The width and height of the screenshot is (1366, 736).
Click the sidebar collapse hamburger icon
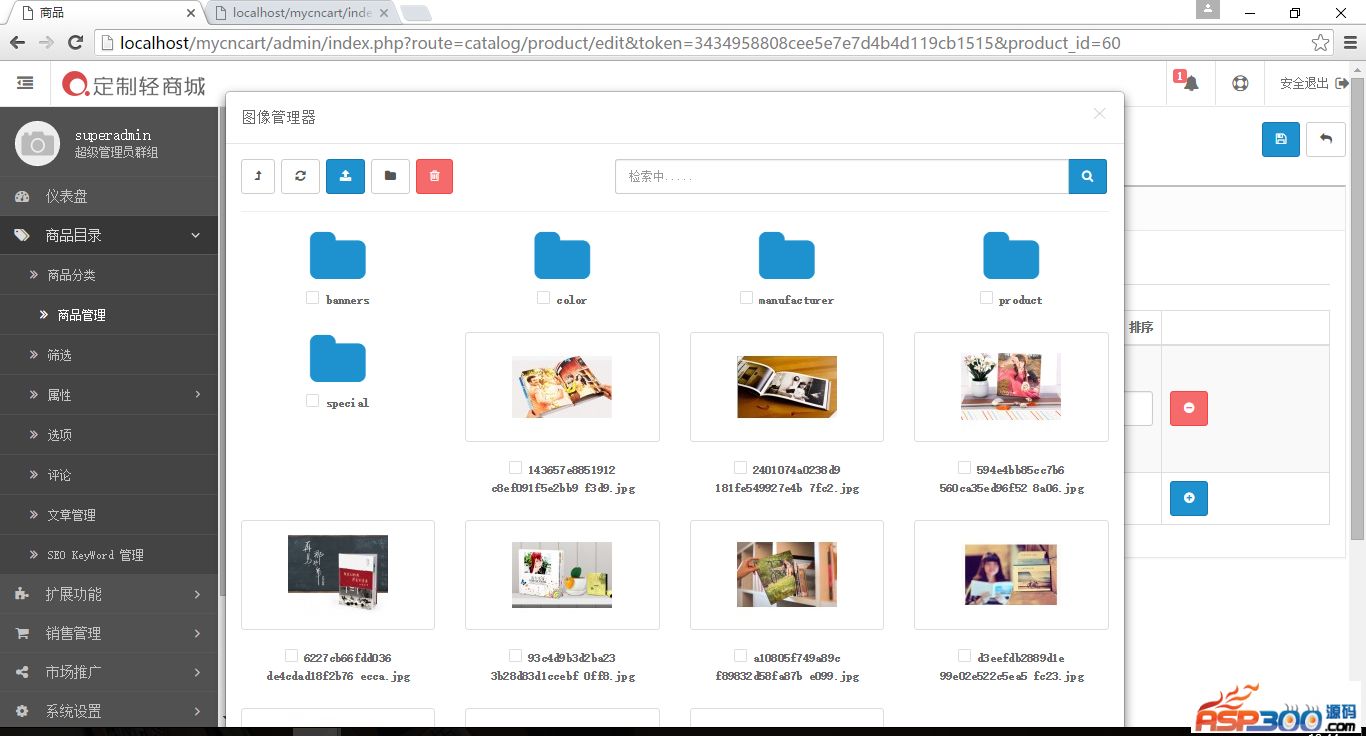pyautogui.click(x=26, y=83)
